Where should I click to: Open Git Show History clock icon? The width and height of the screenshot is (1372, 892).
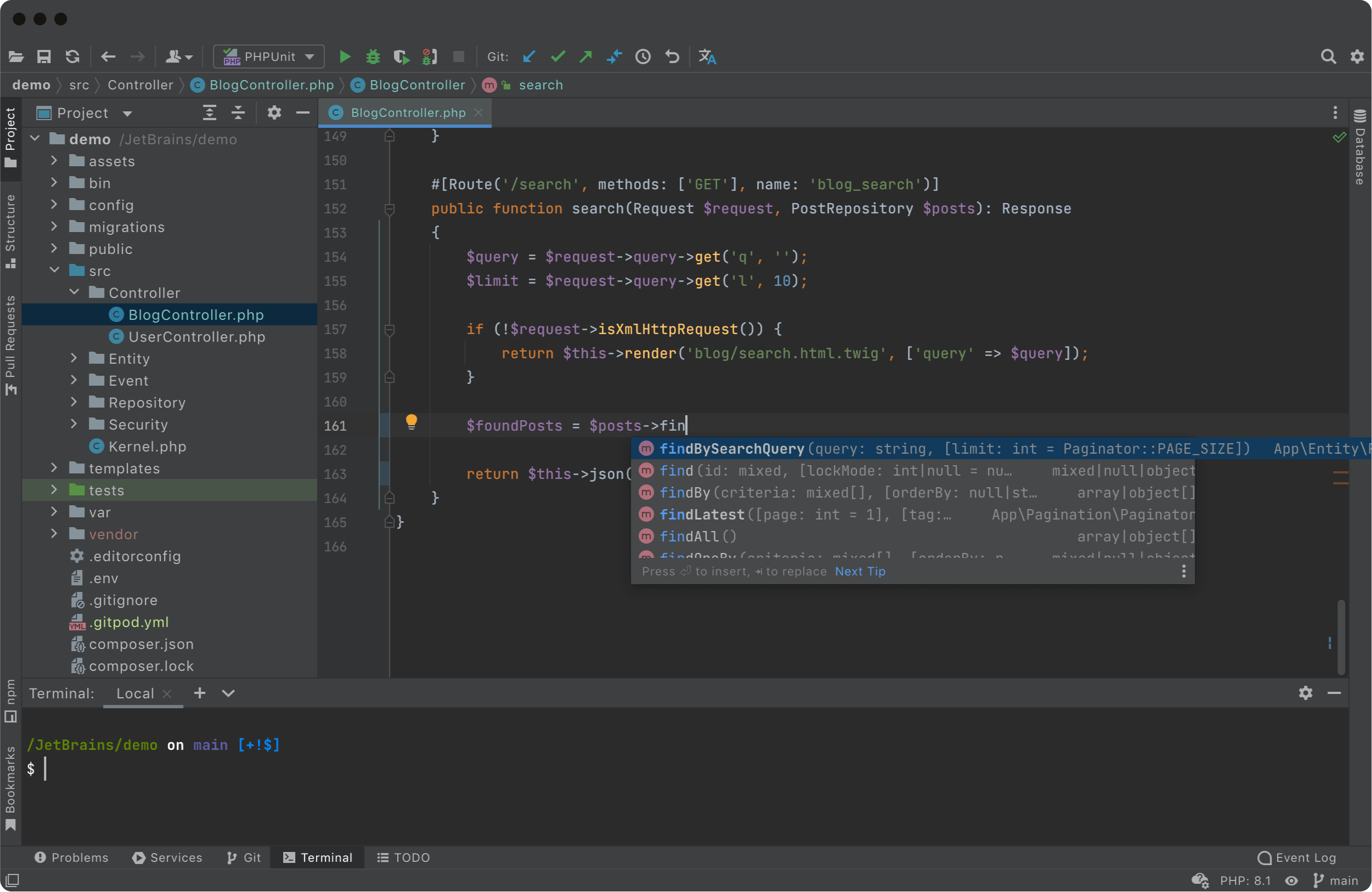[x=643, y=57]
